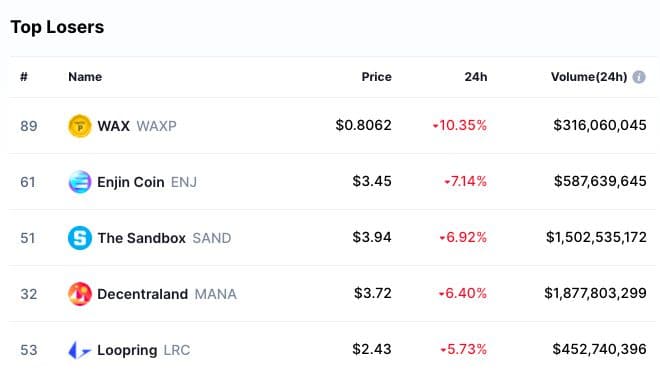Click The Sandbox $3.94 price
Viewport: 660px width, 377px height.
pyautogui.click(x=372, y=237)
